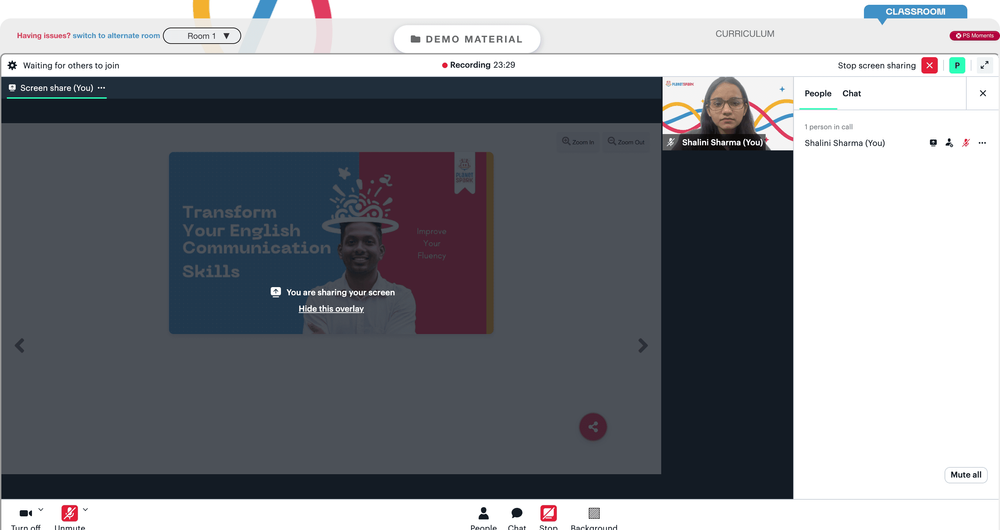Switch to the People tab in the side panel

click(x=818, y=93)
